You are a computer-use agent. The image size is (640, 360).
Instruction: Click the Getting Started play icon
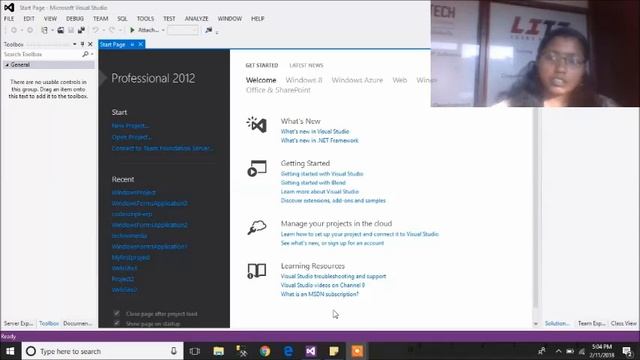pyautogui.click(x=257, y=168)
